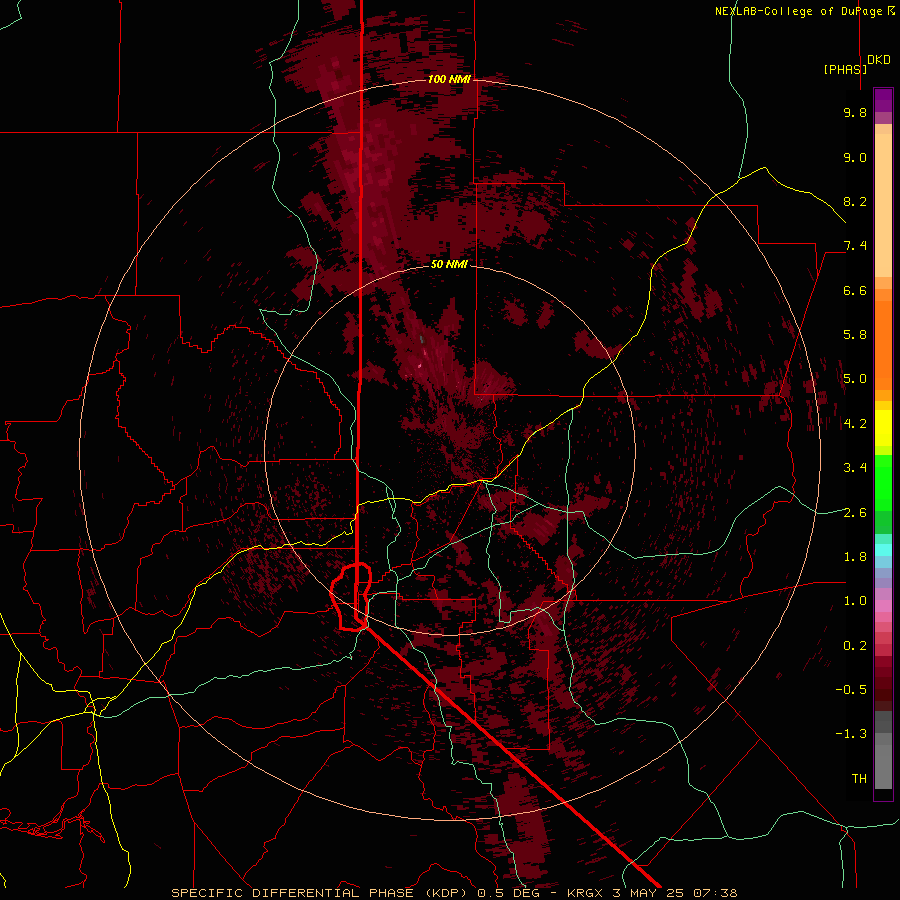The height and width of the screenshot is (900, 900).
Task: Click the 0.2 scale value
Action: click(855, 646)
